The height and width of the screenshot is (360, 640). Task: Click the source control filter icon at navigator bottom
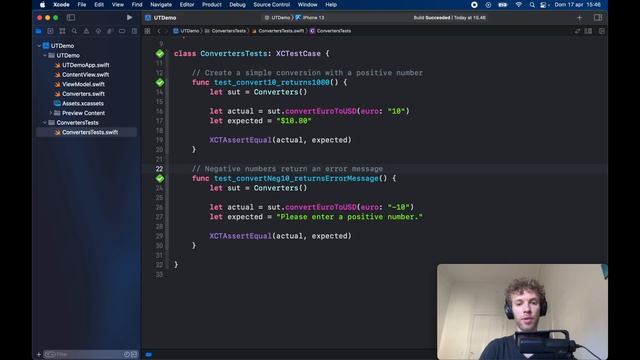click(133, 354)
